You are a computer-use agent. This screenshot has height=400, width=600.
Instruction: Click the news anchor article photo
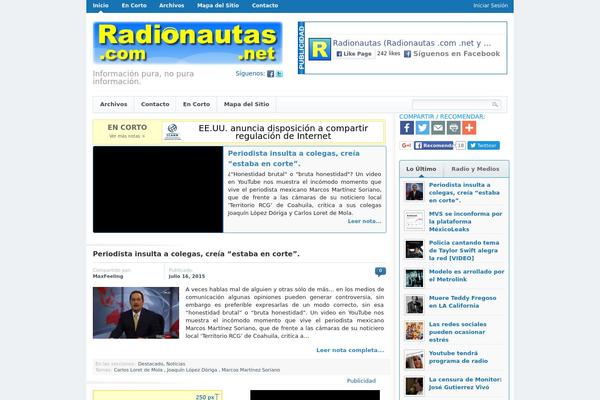(136, 313)
